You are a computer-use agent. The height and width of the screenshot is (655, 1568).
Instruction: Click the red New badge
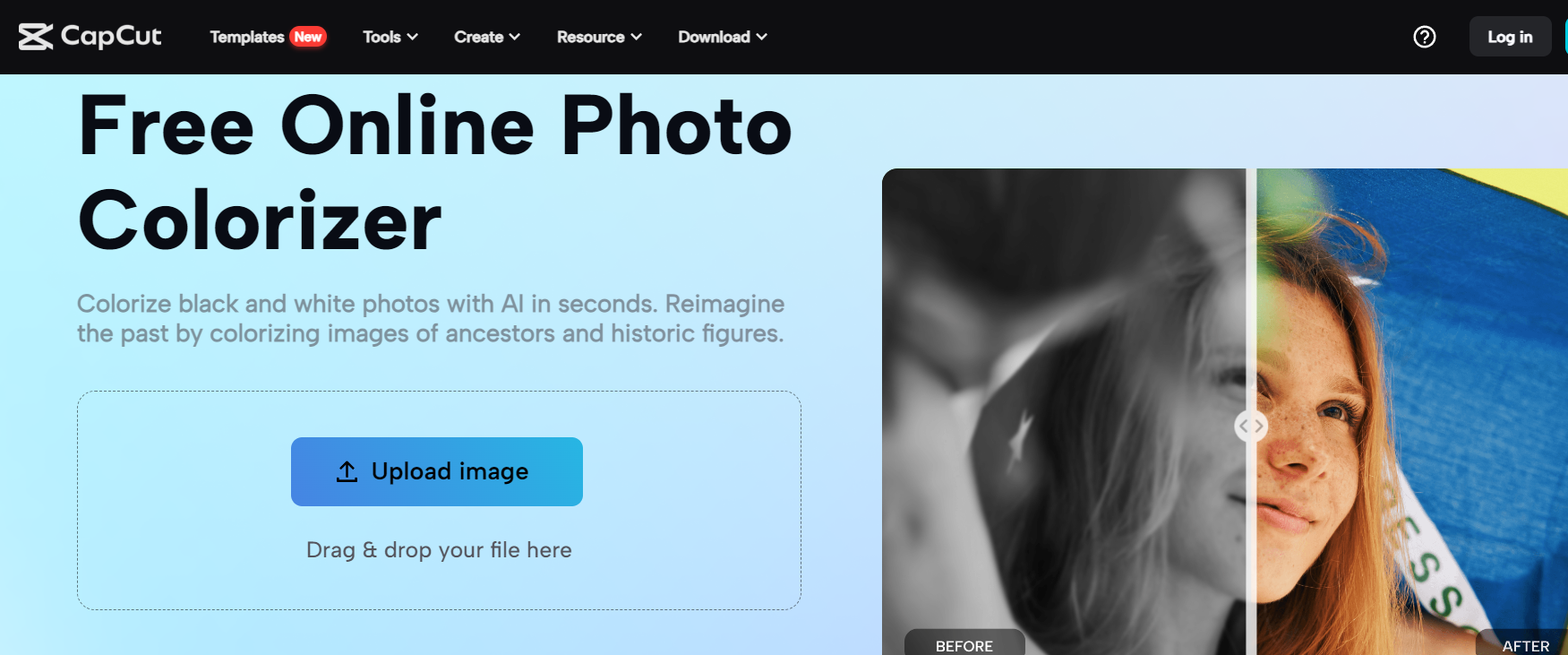(308, 37)
